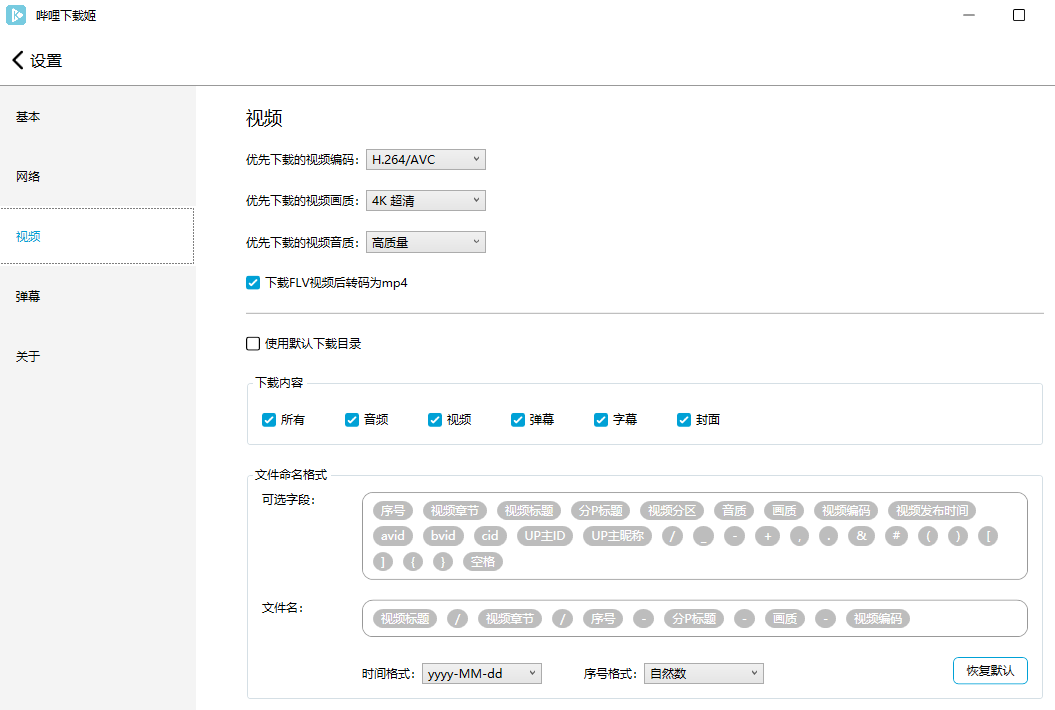
Task: Toggle the 封面 download checkbox
Action: (x=684, y=420)
